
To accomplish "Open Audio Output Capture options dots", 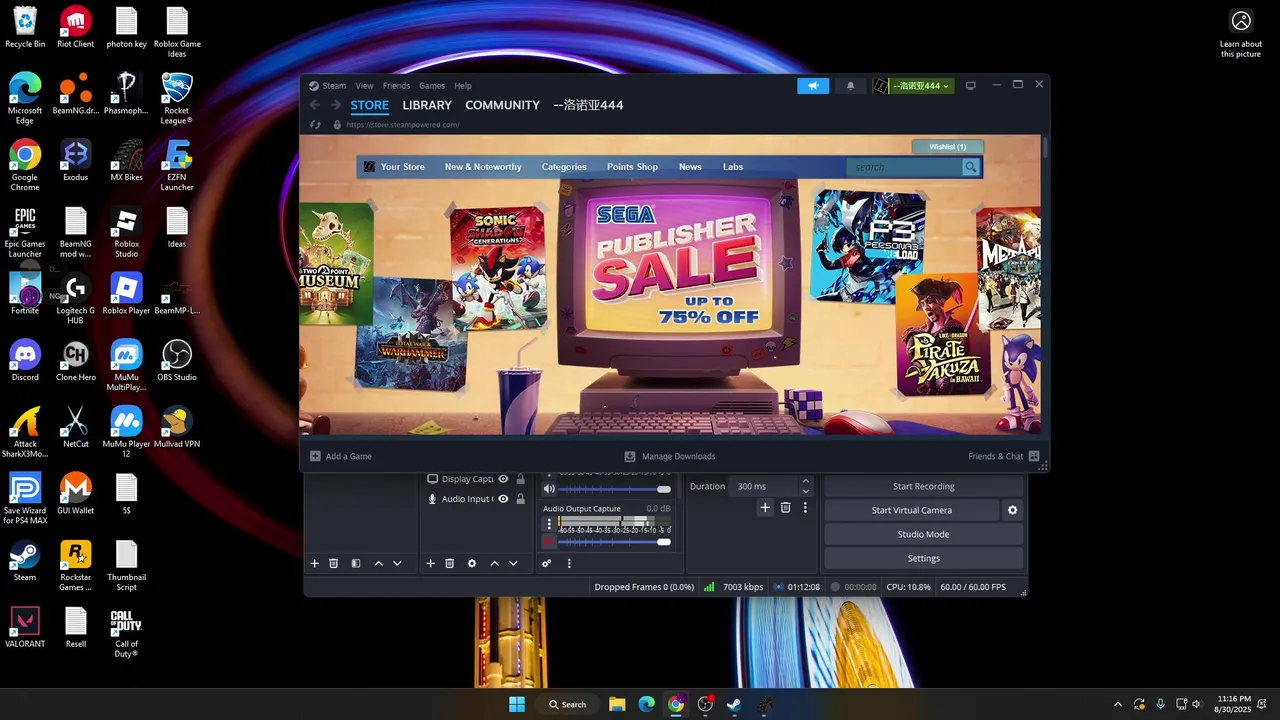I will (548, 524).
